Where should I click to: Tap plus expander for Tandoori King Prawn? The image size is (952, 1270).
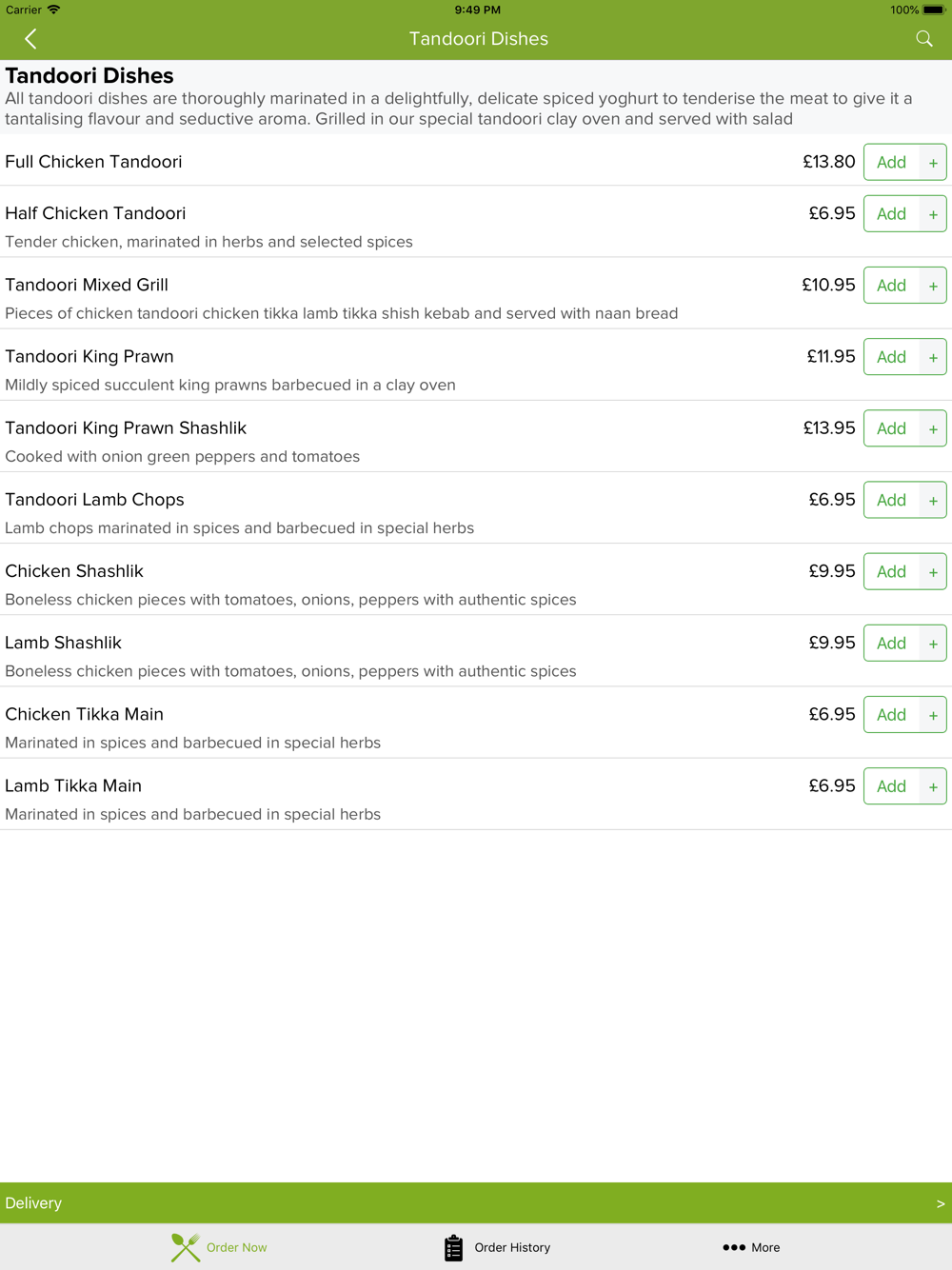coord(933,357)
